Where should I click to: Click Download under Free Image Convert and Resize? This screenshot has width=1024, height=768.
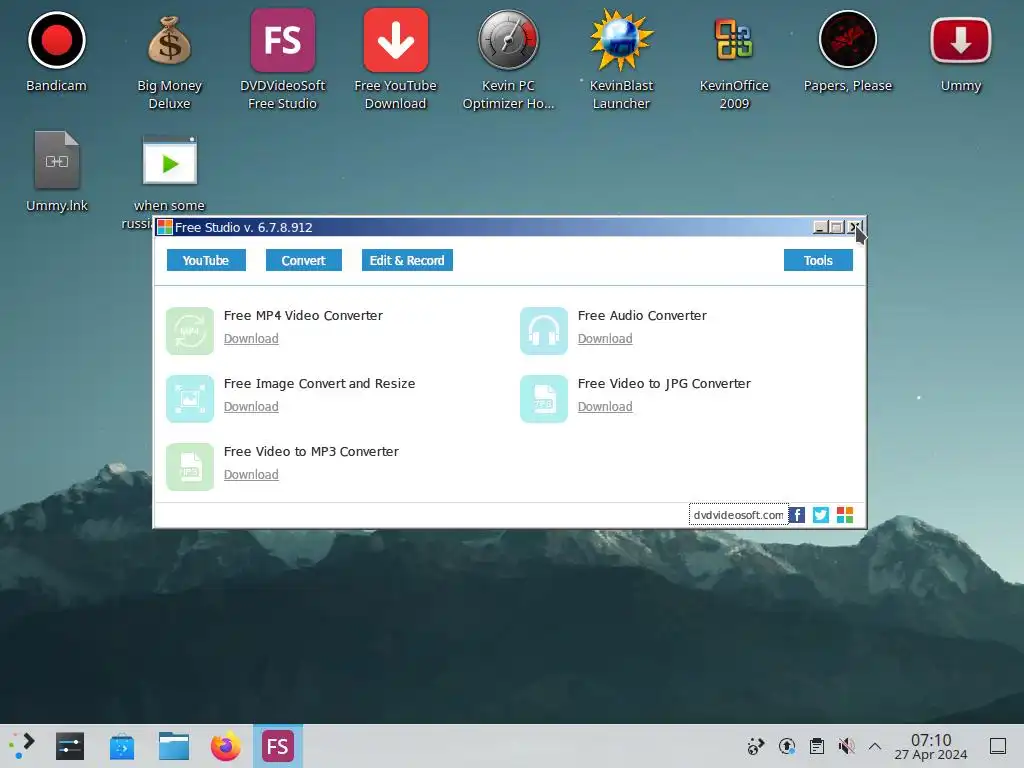point(251,406)
